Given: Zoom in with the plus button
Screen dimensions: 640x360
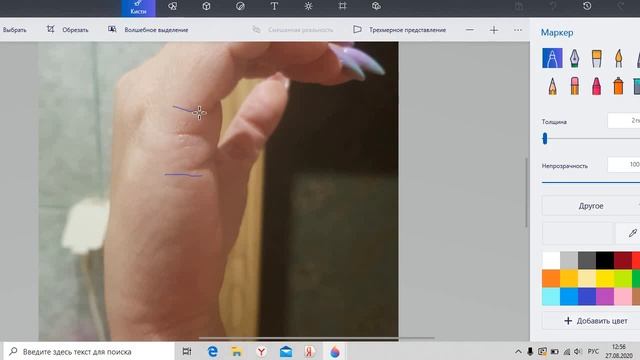Looking at the screenshot, I should (494, 30).
